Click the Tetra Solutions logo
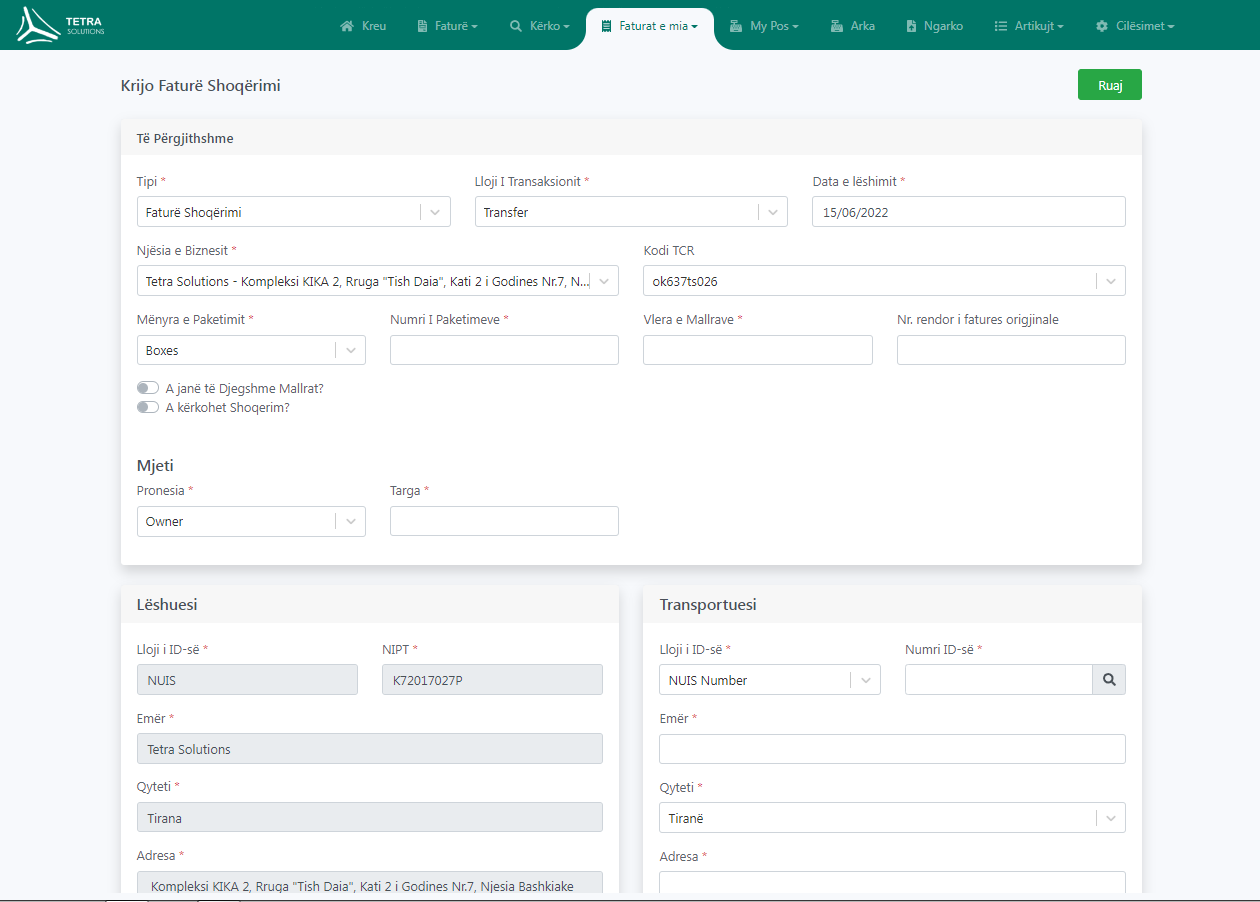The width and height of the screenshot is (1260, 902). tap(60, 25)
